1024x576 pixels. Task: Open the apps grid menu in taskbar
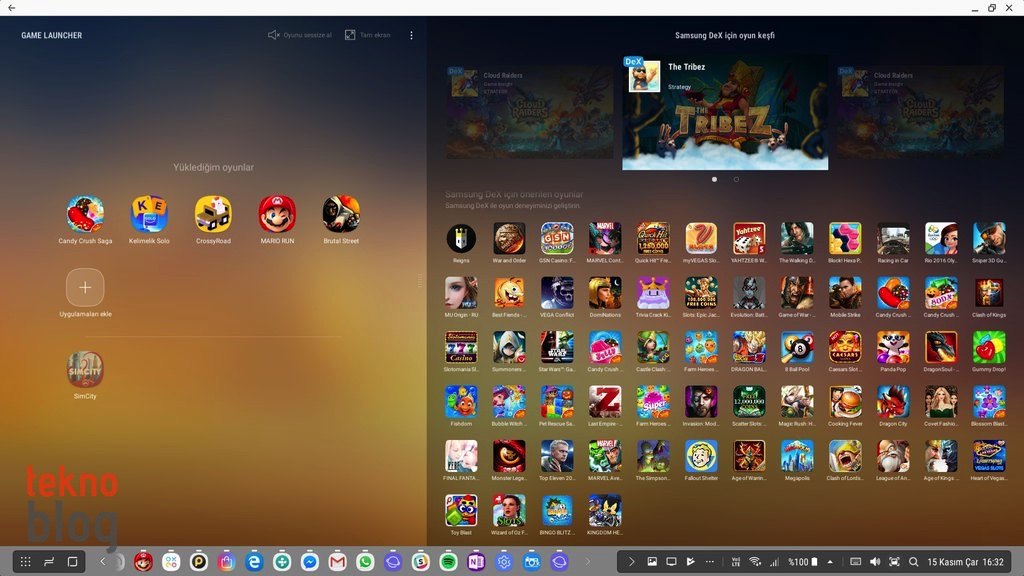(x=26, y=562)
